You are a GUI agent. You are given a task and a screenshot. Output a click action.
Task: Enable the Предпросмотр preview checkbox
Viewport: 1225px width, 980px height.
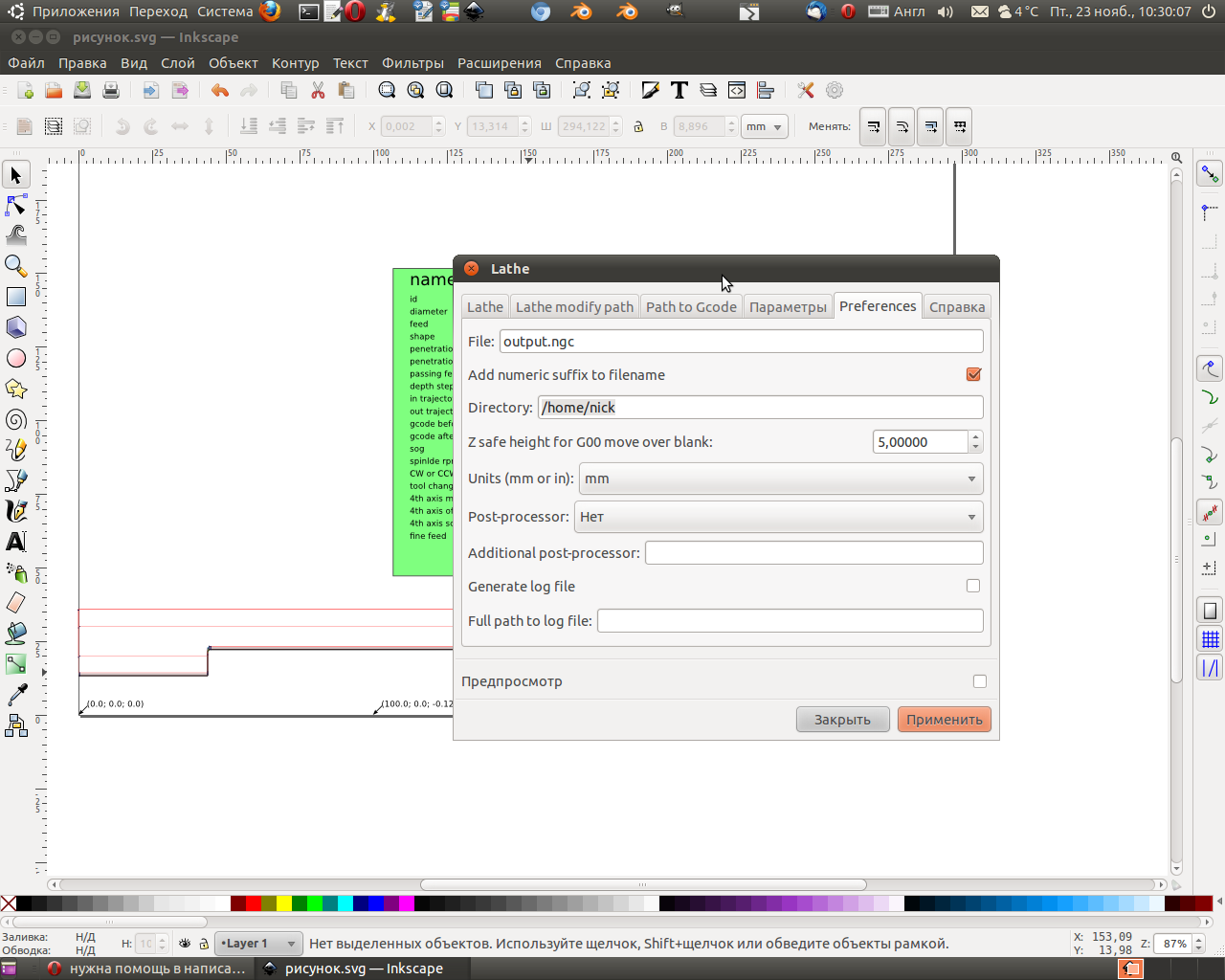pyautogui.click(x=979, y=681)
